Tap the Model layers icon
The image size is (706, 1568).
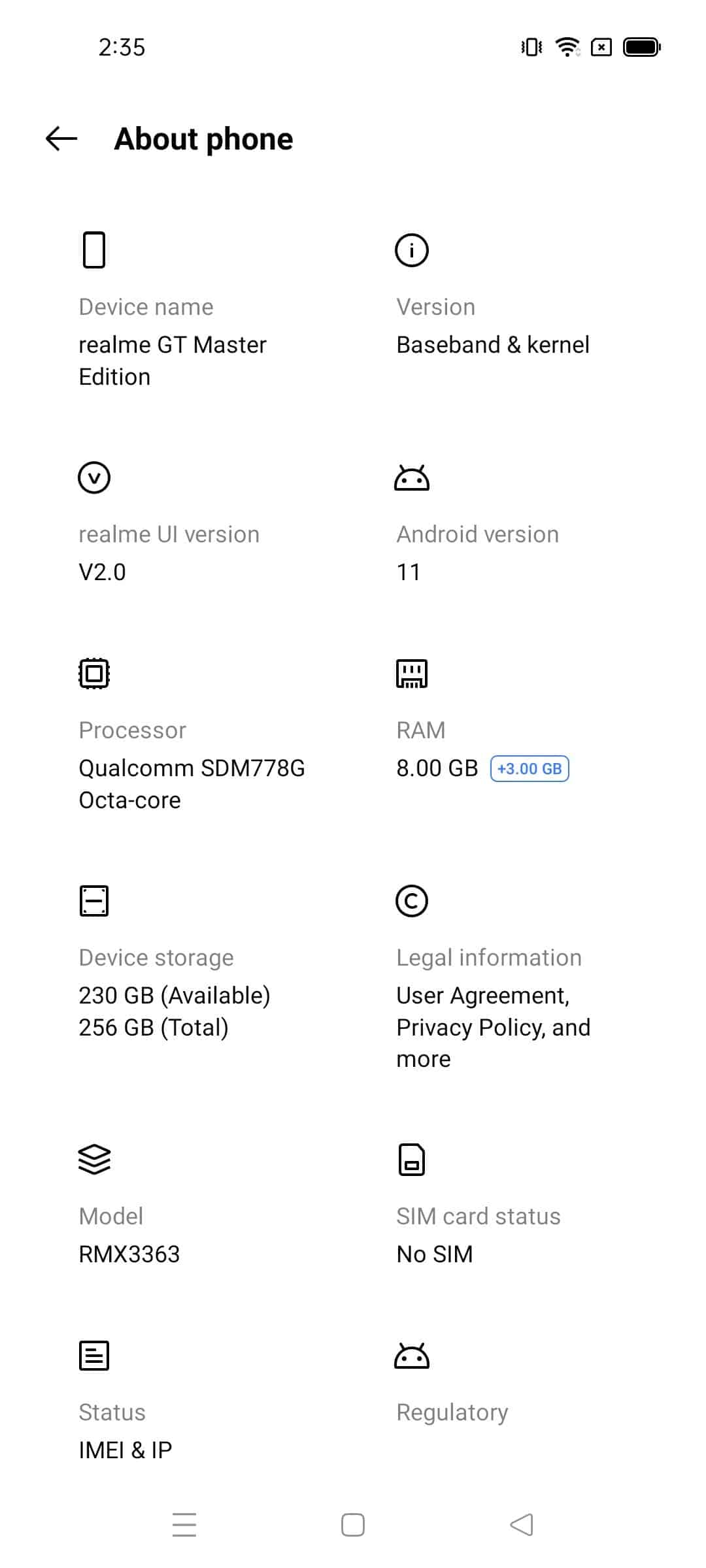point(94,1160)
